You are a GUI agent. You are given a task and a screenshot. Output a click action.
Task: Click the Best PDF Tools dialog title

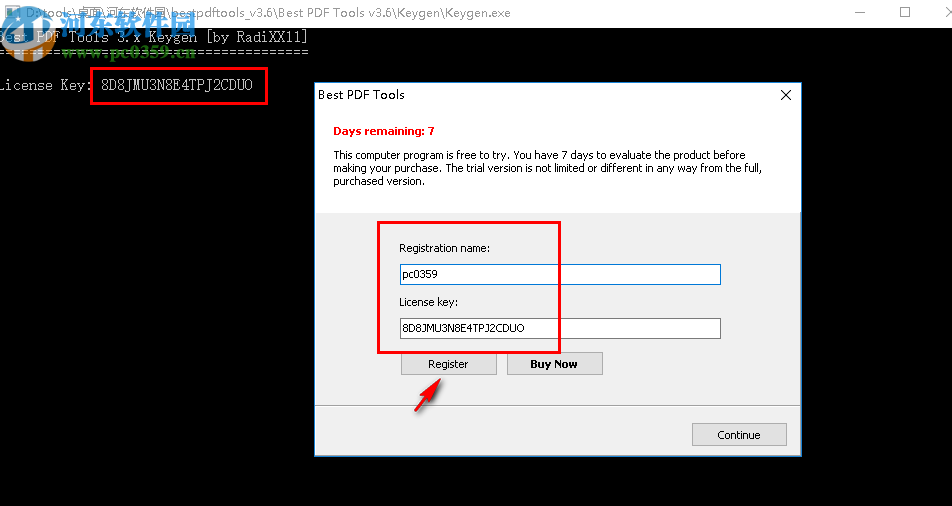pyautogui.click(x=361, y=95)
